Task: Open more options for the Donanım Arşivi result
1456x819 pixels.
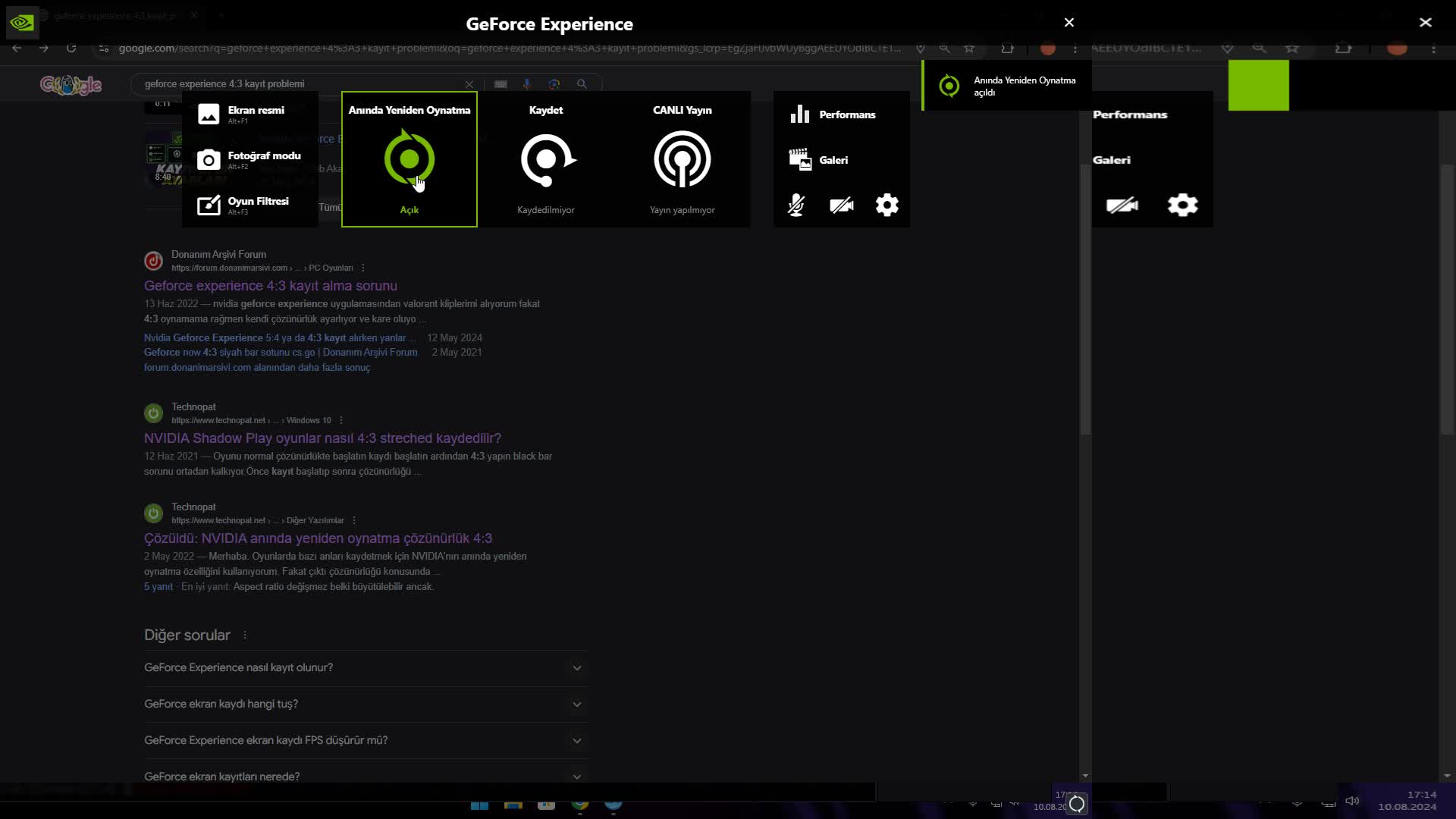Action: pos(363,268)
